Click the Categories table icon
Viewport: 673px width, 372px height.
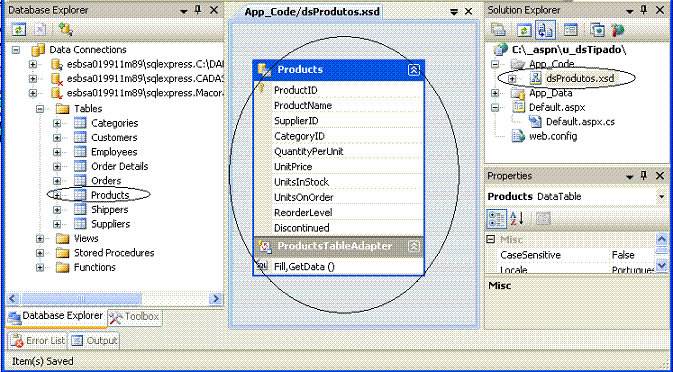pyautogui.click(x=80, y=123)
